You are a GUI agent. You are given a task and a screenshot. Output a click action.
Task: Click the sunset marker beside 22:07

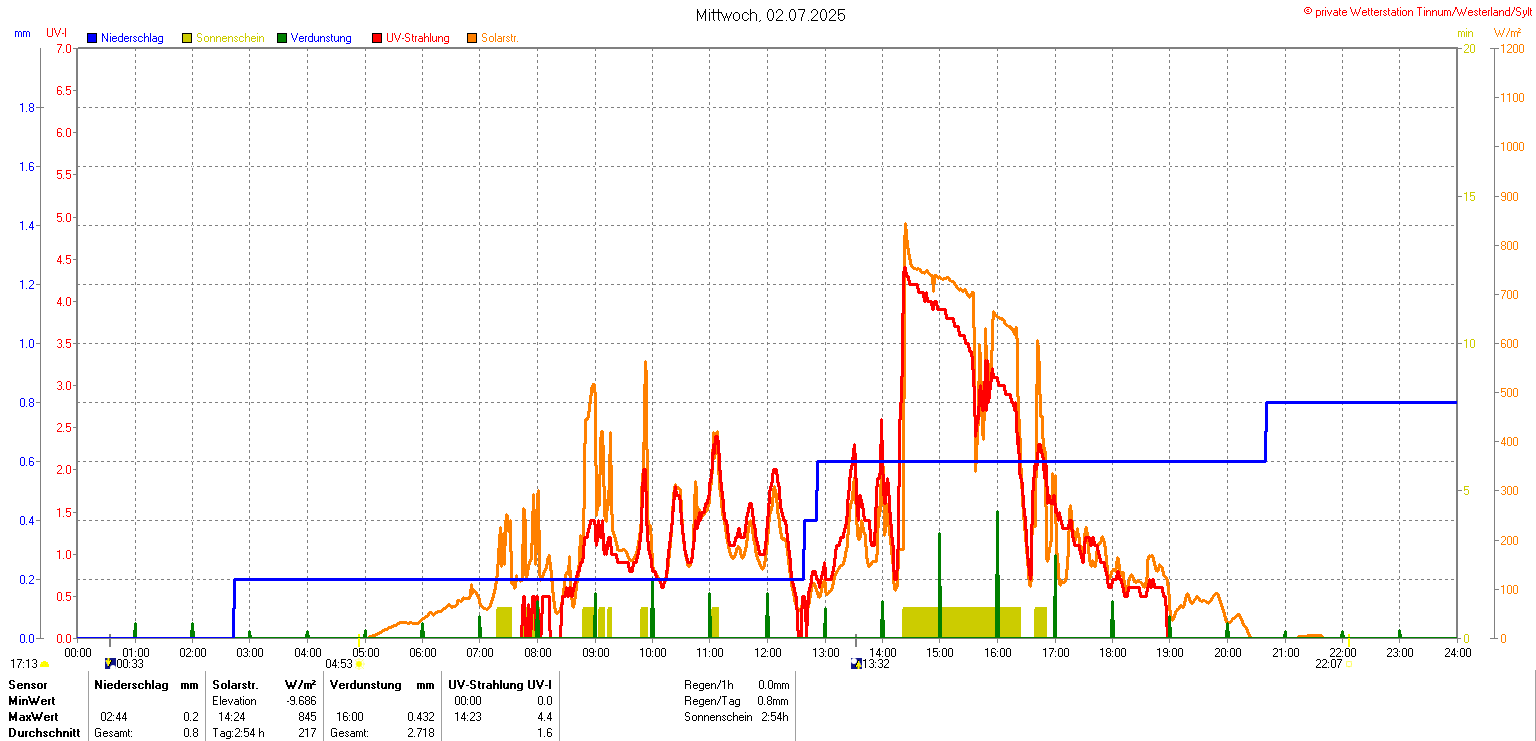pyautogui.click(x=1348, y=664)
